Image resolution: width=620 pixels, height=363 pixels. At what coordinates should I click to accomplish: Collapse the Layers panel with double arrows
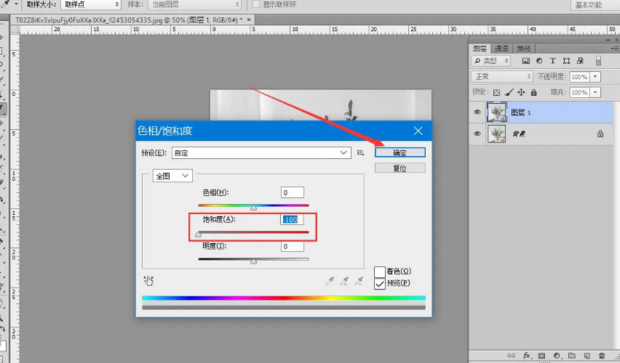[x=608, y=40]
